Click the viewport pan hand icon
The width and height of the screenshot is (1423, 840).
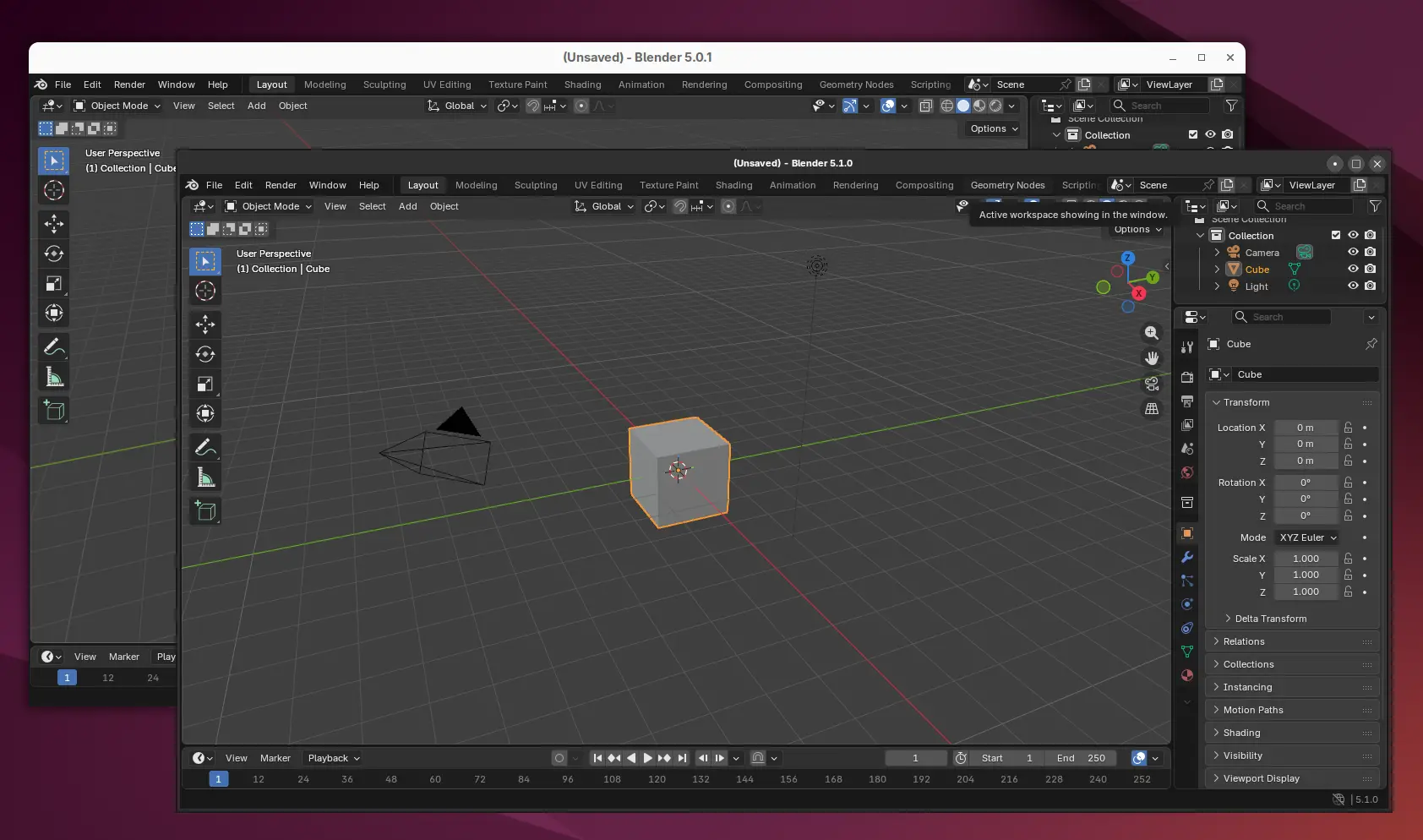coord(1152,358)
